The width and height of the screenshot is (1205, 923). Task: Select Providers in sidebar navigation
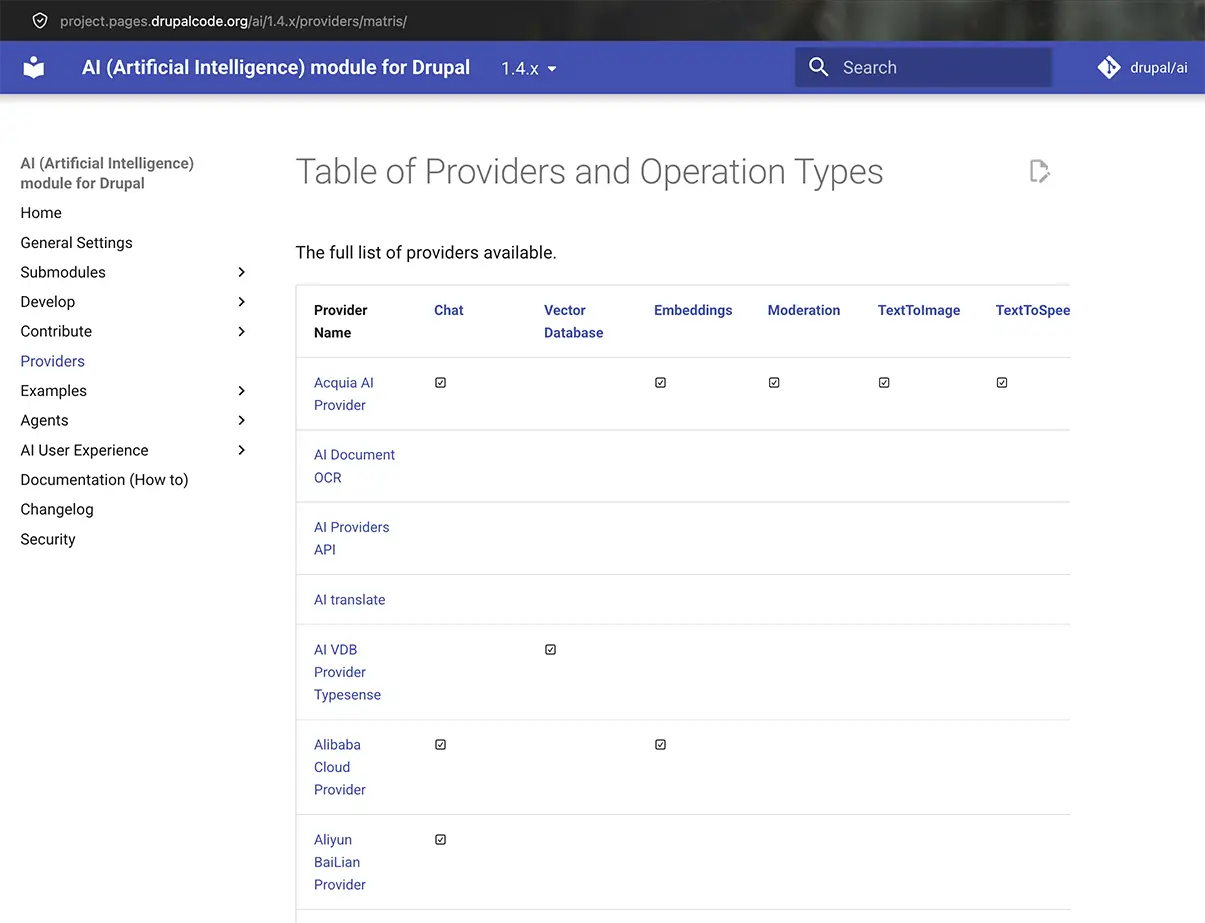[52, 361]
